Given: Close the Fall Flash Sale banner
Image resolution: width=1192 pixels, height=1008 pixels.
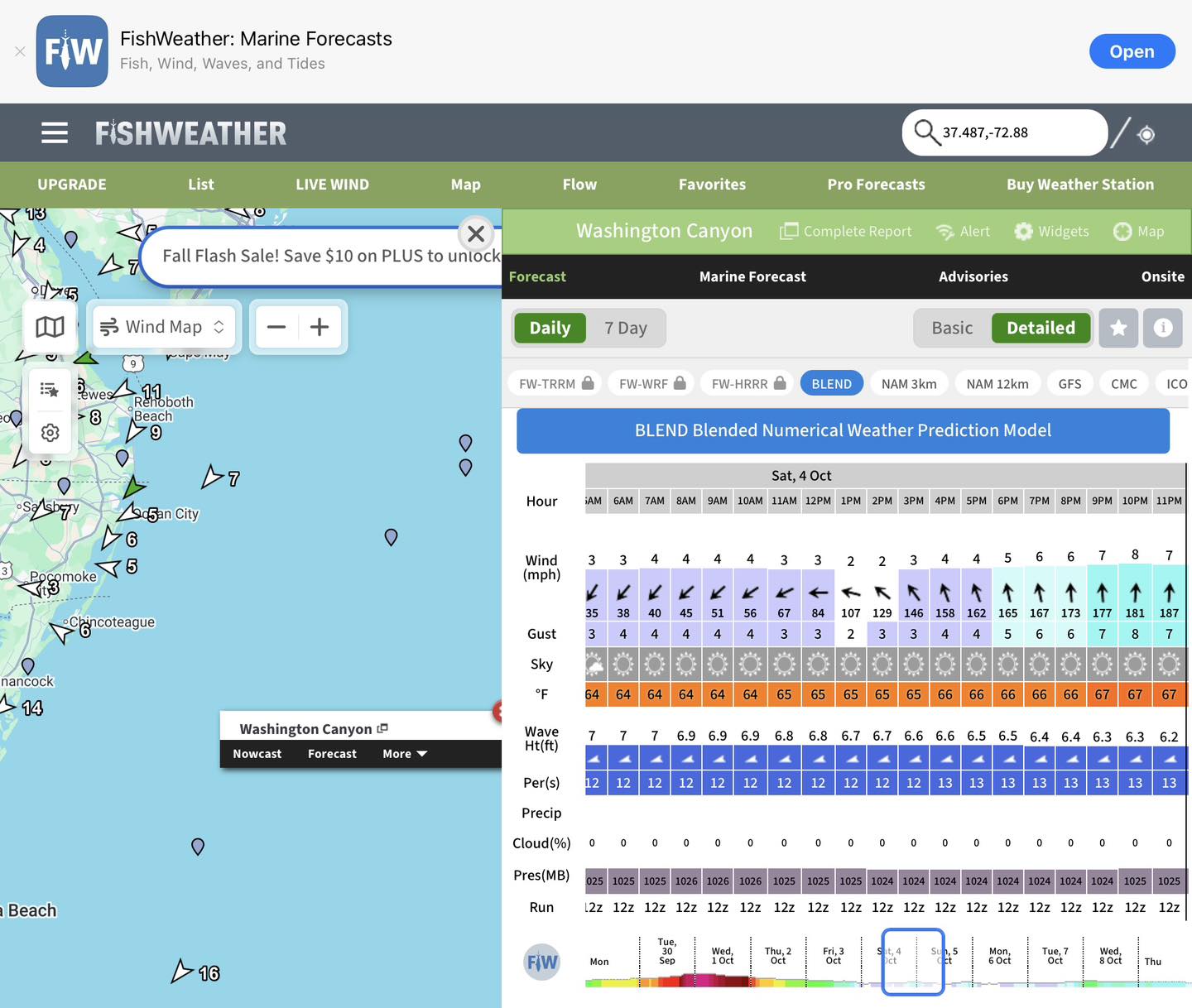Looking at the screenshot, I should point(476,234).
